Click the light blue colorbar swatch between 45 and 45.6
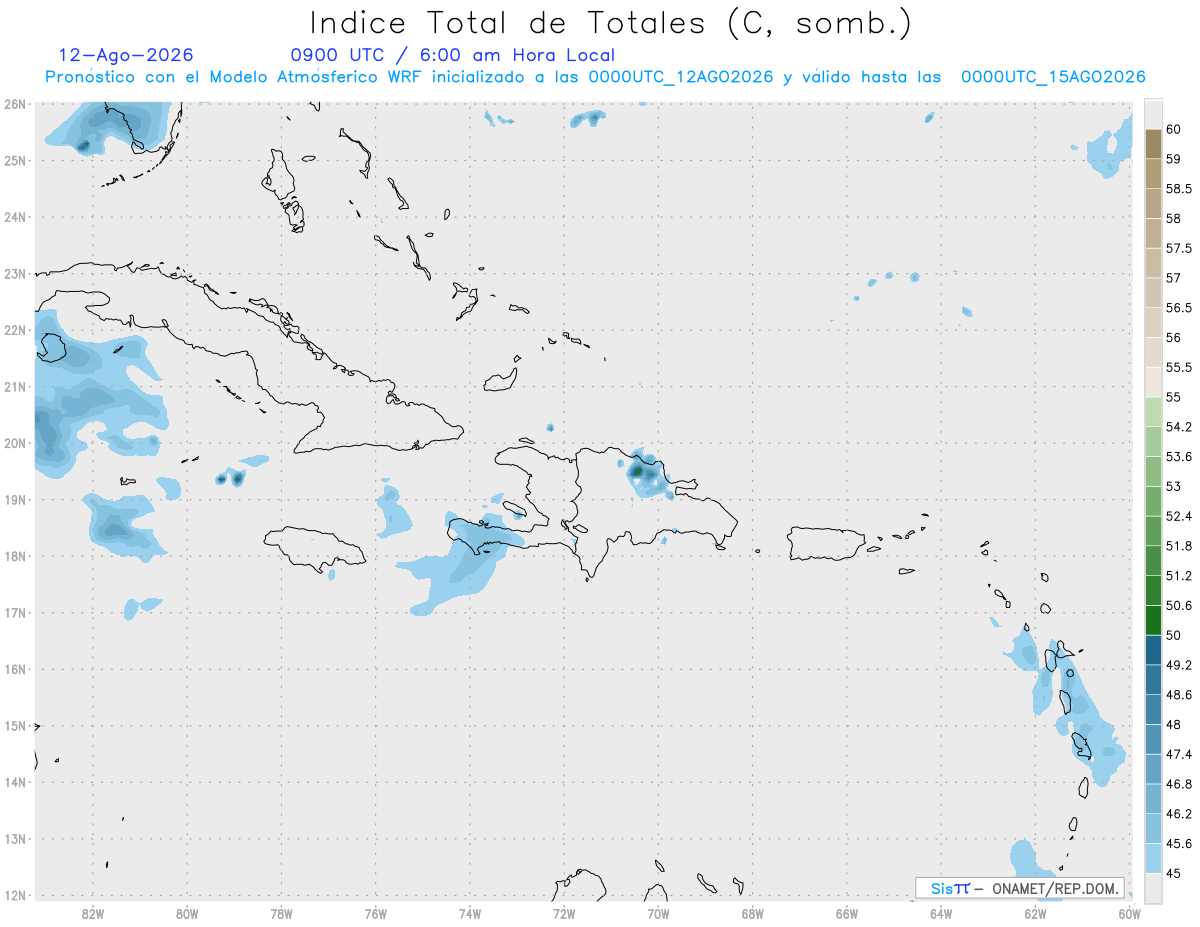This screenshot has width=1200, height=927. [1153, 858]
